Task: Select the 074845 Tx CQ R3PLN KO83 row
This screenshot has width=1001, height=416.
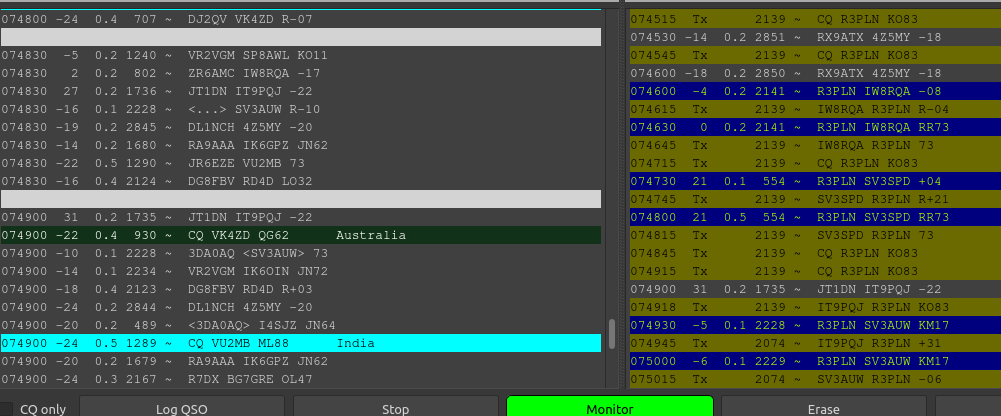Action: tap(815, 253)
